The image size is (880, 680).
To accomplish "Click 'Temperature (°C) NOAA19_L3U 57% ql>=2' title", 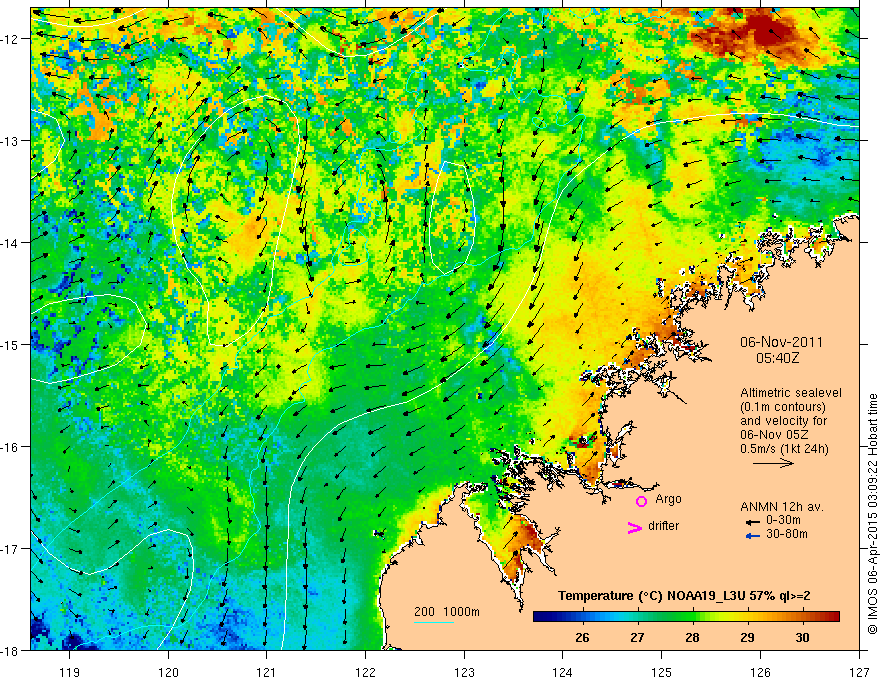I will [684, 596].
